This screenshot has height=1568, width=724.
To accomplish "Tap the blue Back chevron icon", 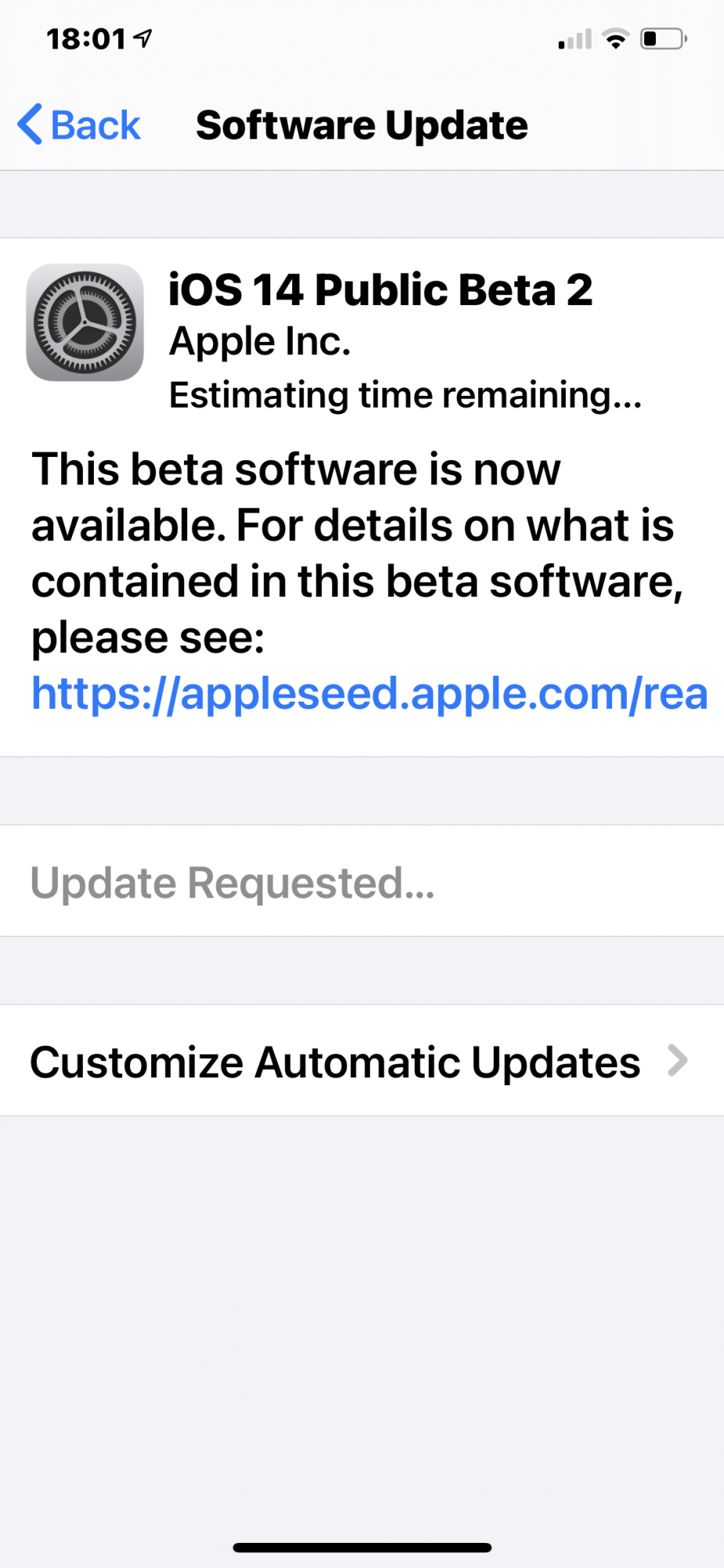I will click(x=30, y=125).
